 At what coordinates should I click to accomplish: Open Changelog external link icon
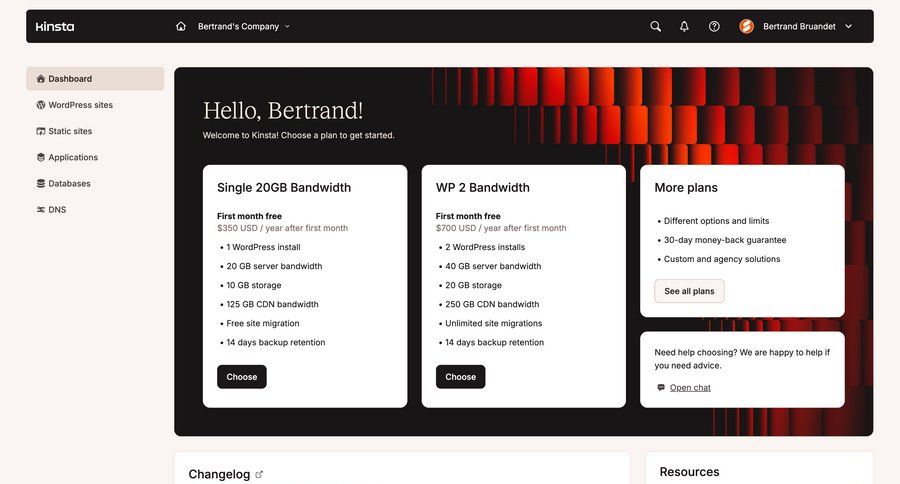[260, 474]
